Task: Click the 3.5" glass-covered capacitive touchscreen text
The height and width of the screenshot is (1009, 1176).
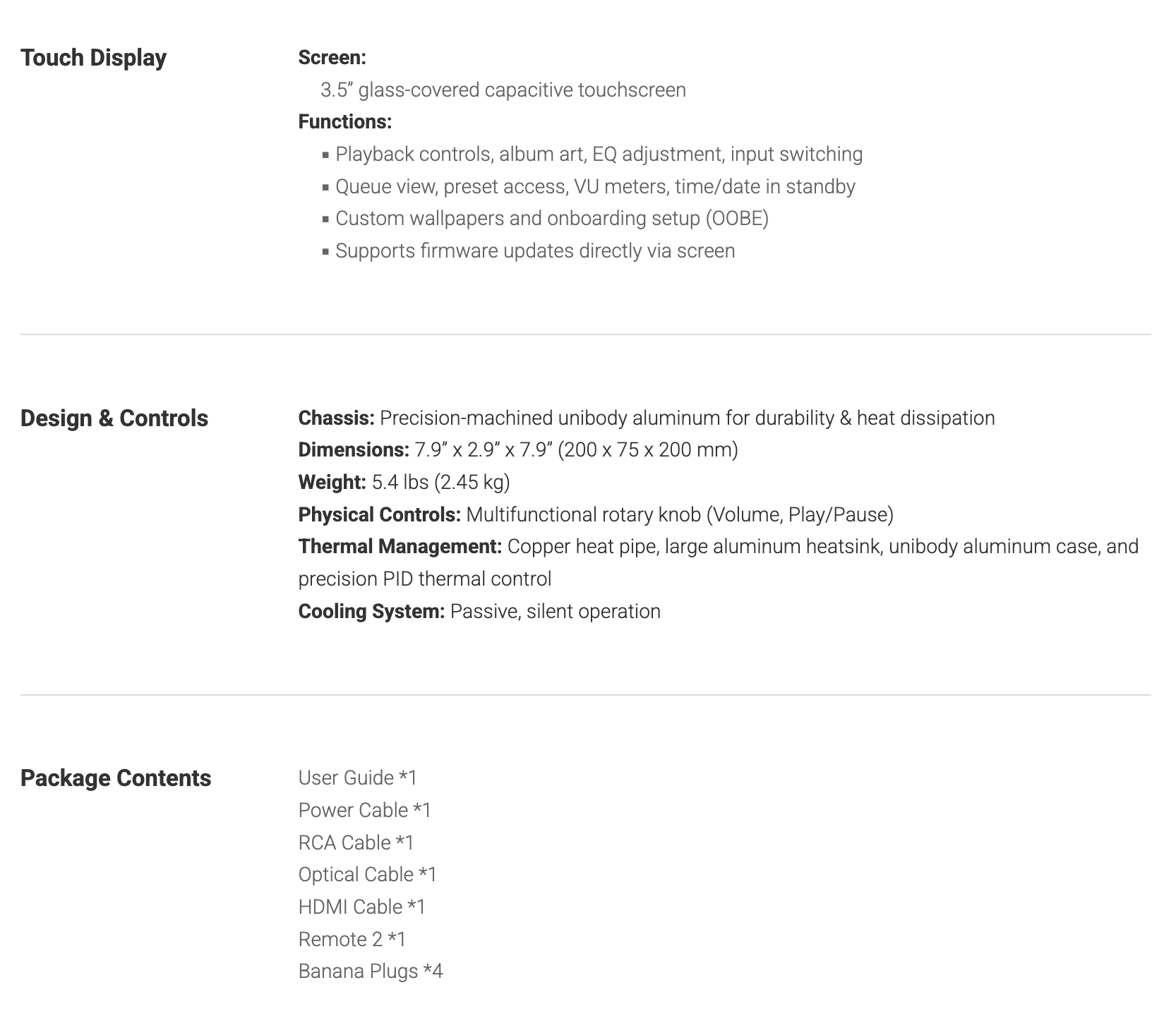Action: [x=503, y=90]
